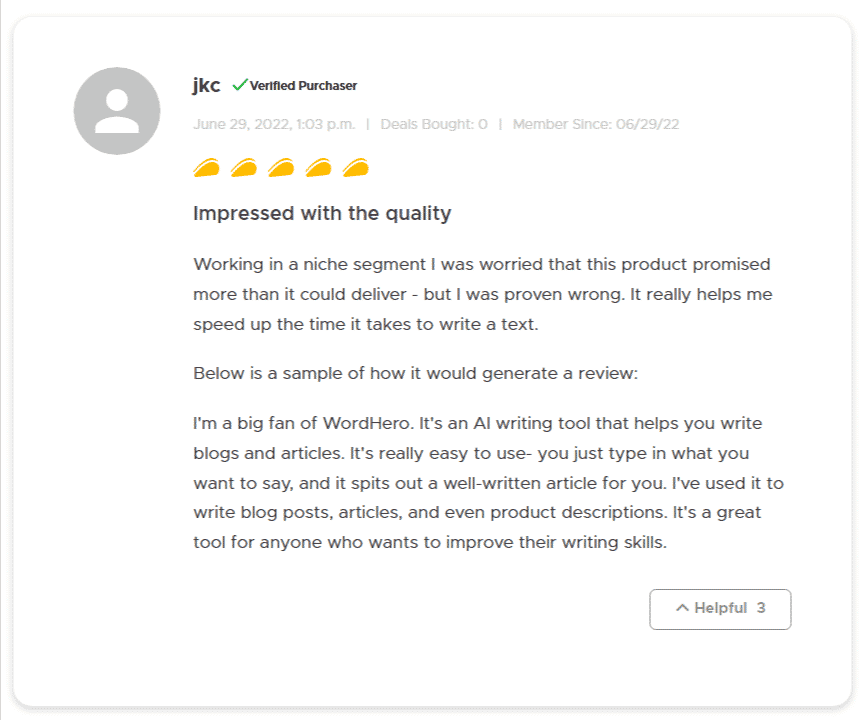
Task: Click the fifth taco rating icon
Action: 356,167
